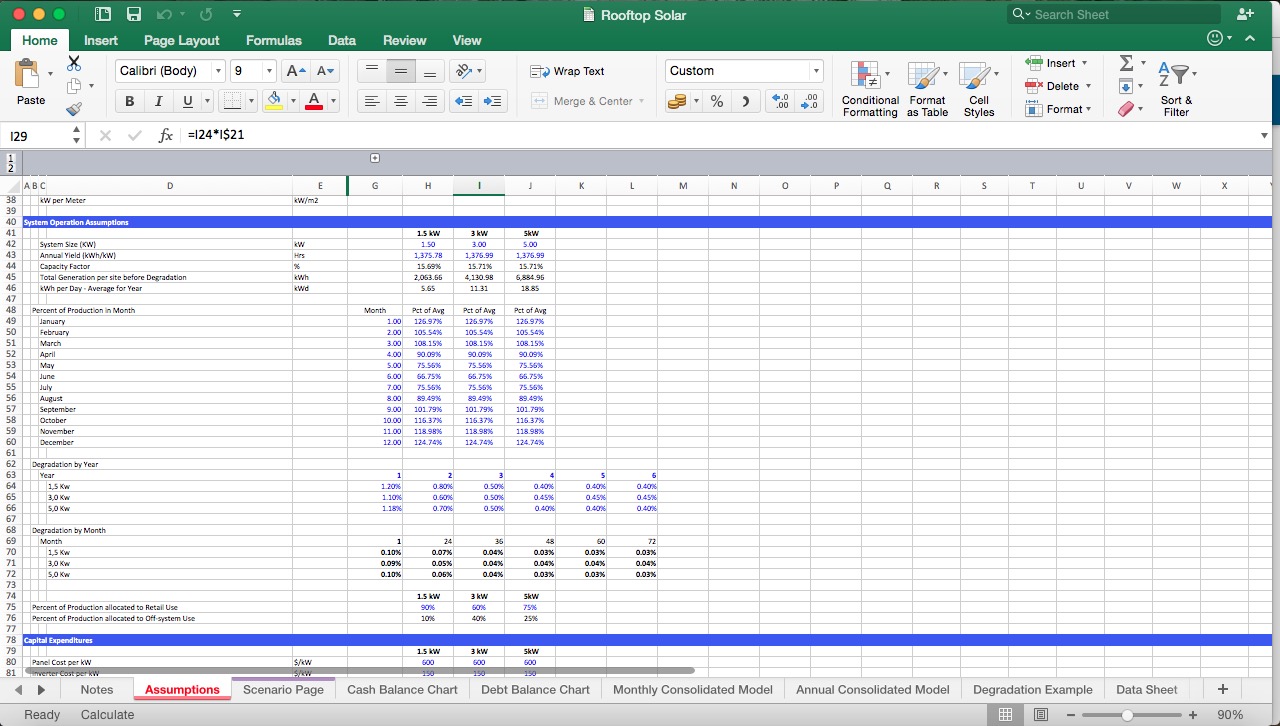Toggle bold formatting
The height and width of the screenshot is (726, 1280).
(129, 101)
